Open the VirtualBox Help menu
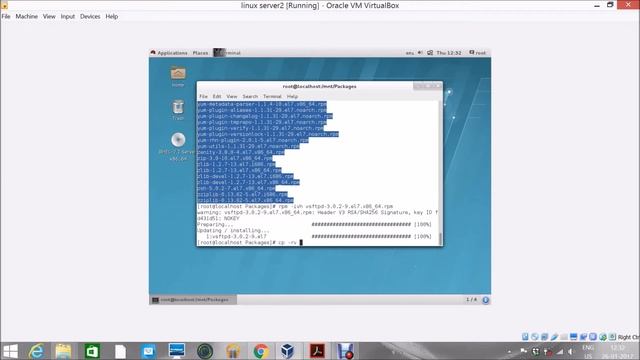The width and height of the screenshot is (640, 360). click(x=111, y=16)
